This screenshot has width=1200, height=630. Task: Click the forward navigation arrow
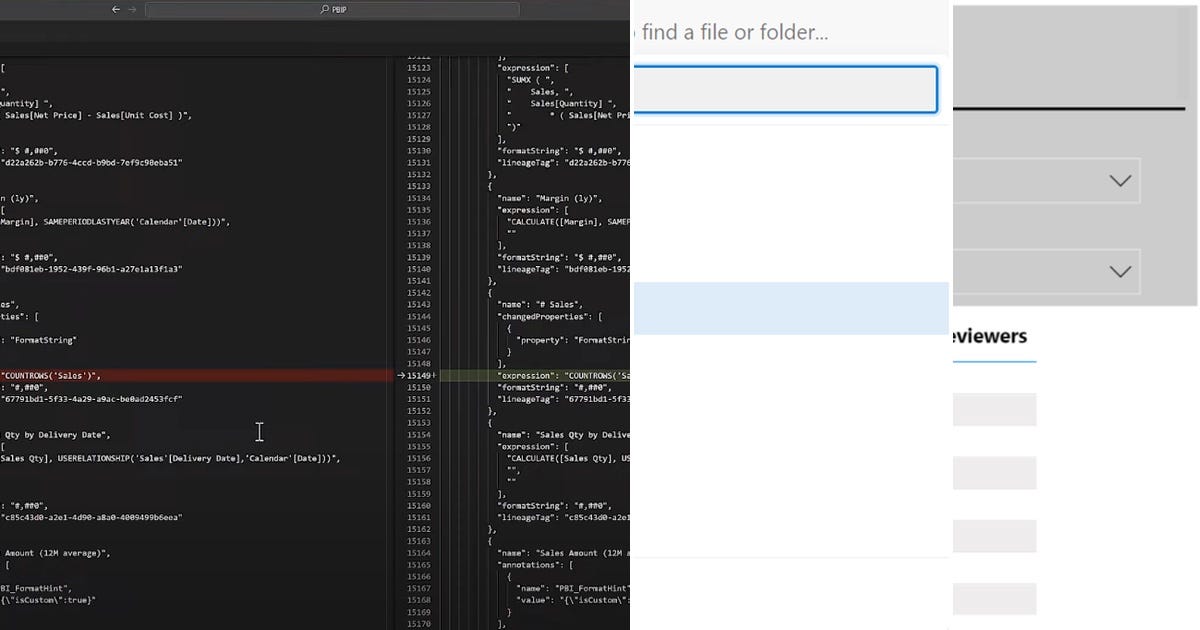(131, 8)
